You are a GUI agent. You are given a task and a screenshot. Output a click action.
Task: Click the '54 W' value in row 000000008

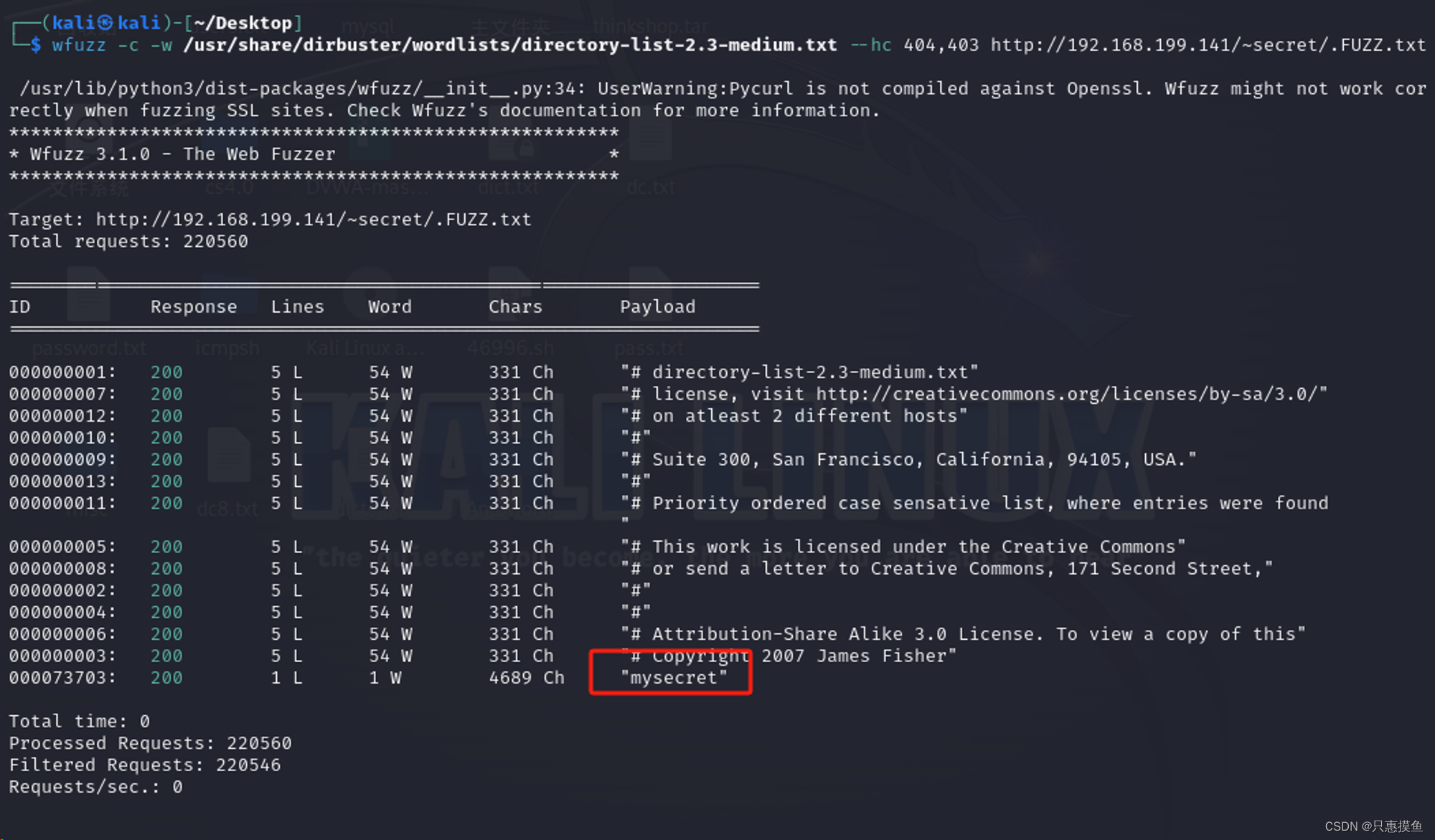(x=390, y=569)
